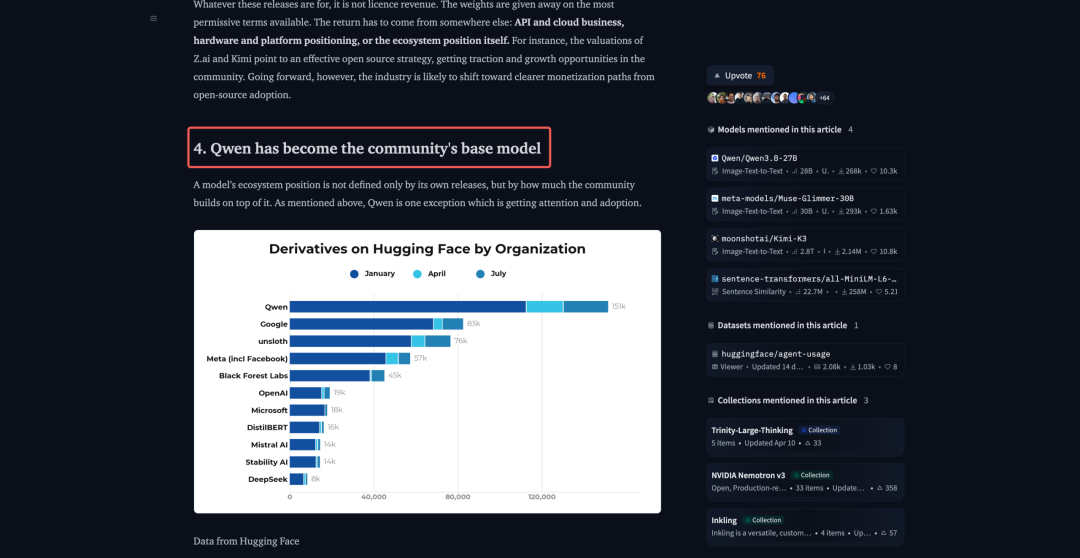1080x558 pixels.
Task: Click the sentence-transformers logo icon
Action: click(715, 279)
